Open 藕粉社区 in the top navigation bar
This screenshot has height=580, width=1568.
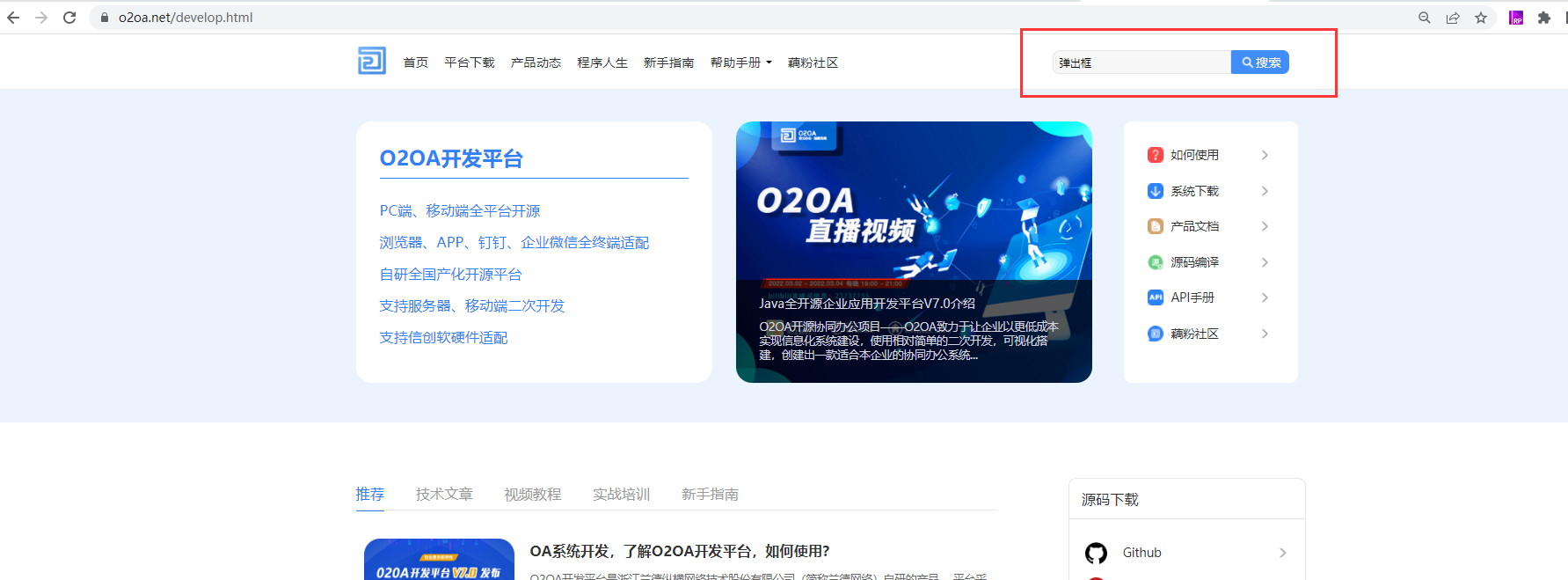tap(813, 62)
